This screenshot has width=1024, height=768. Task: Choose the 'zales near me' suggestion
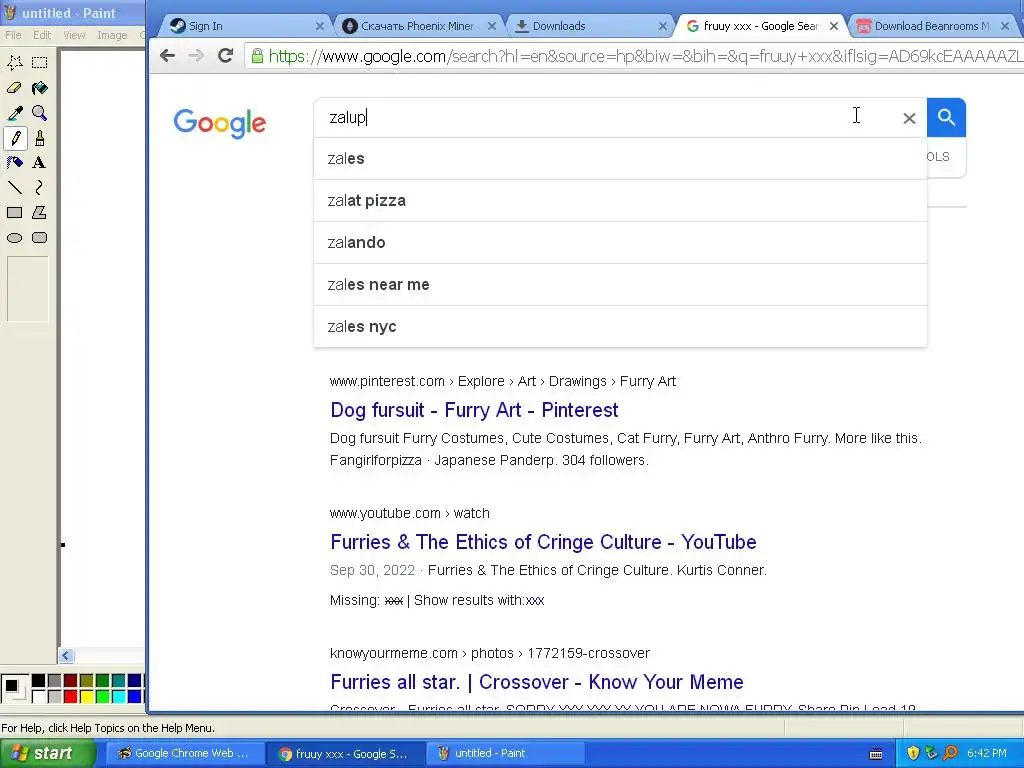click(x=620, y=285)
